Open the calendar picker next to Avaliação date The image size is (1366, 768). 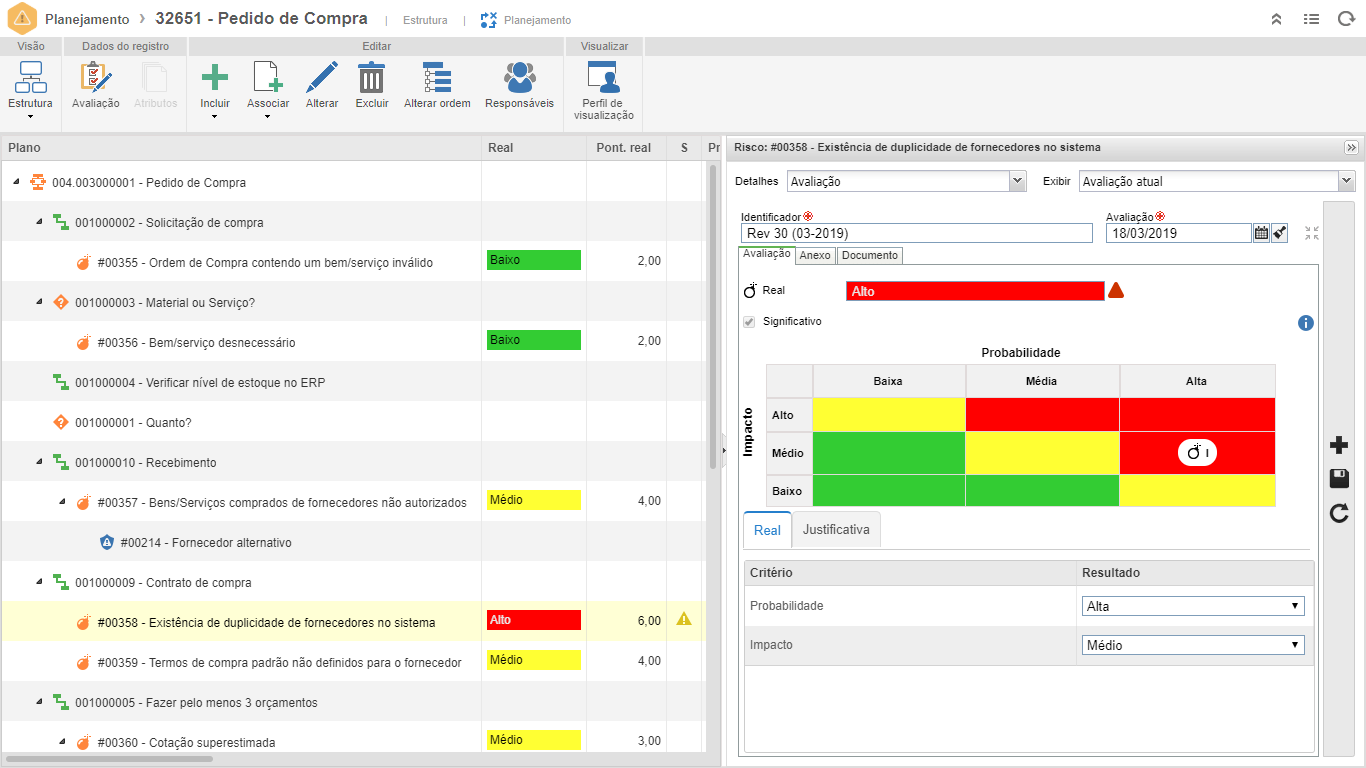pos(1261,233)
